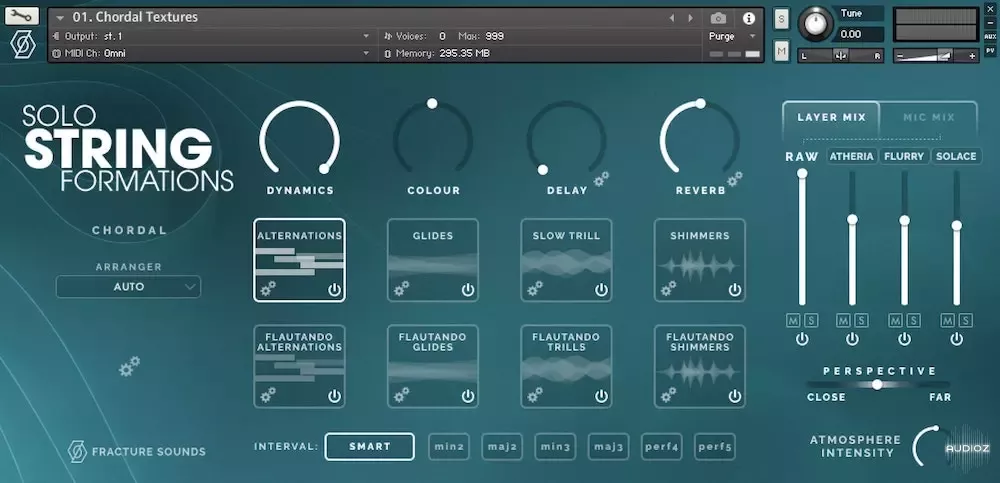The image size is (1000, 483).
Task: Toggle Flautando Alternations power button
Action: 334,396
